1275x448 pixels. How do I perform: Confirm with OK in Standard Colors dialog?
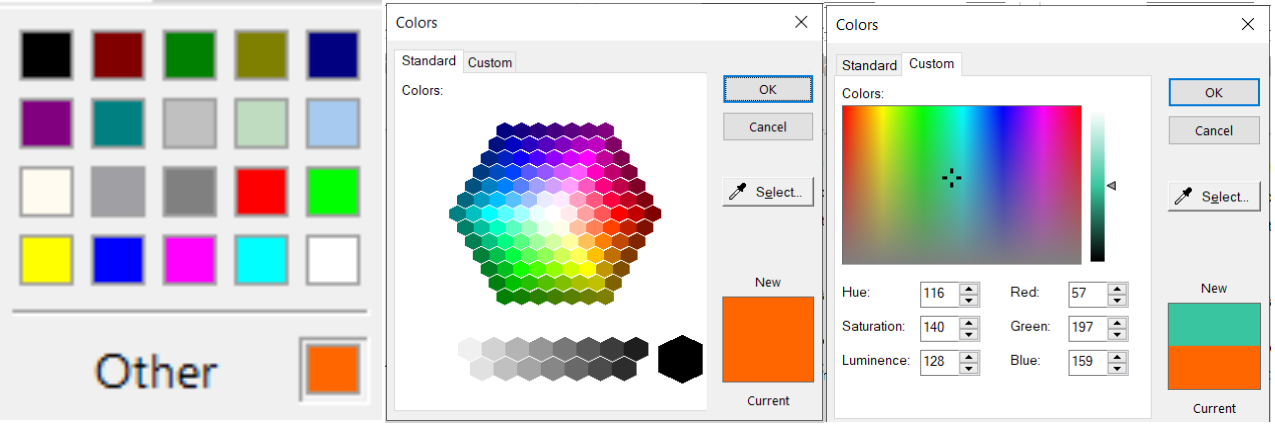point(768,89)
